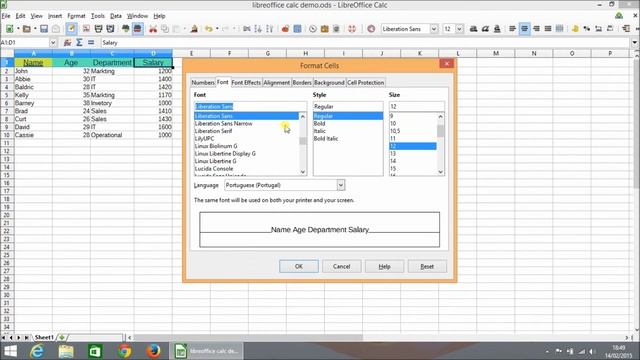Open the toolbar Font Size dropdown

click(x=459, y=29)
